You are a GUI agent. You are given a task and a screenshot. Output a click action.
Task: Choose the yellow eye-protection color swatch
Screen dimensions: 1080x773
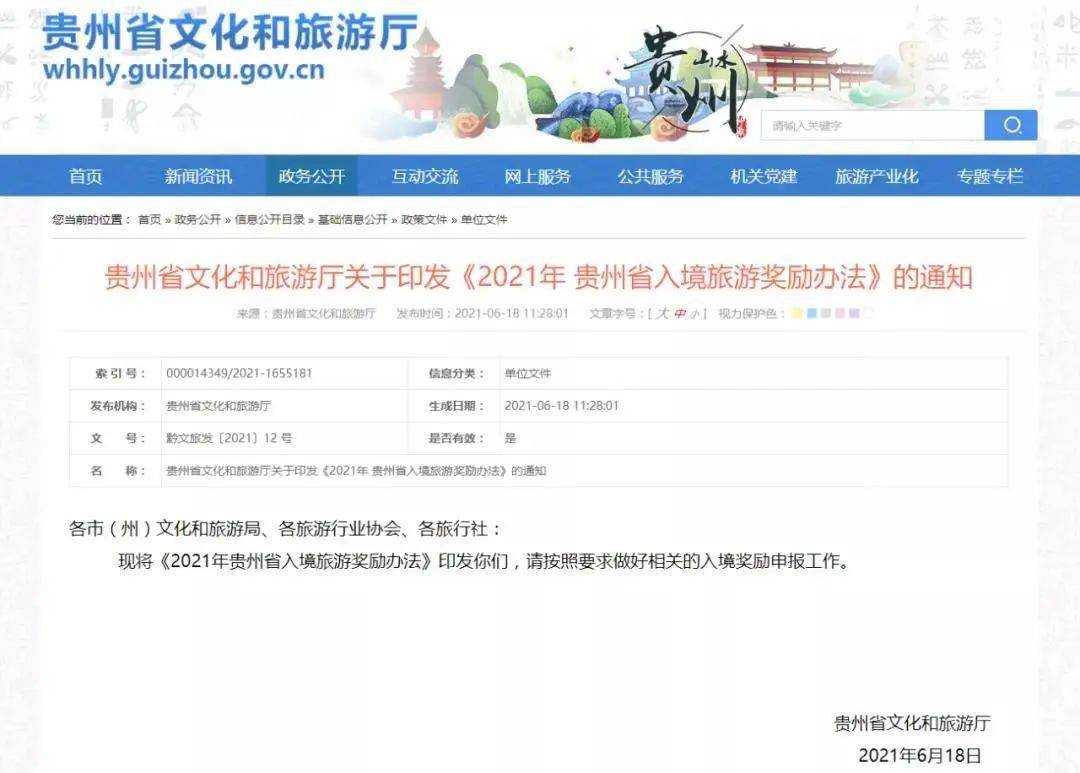click(x=797, y=313)
